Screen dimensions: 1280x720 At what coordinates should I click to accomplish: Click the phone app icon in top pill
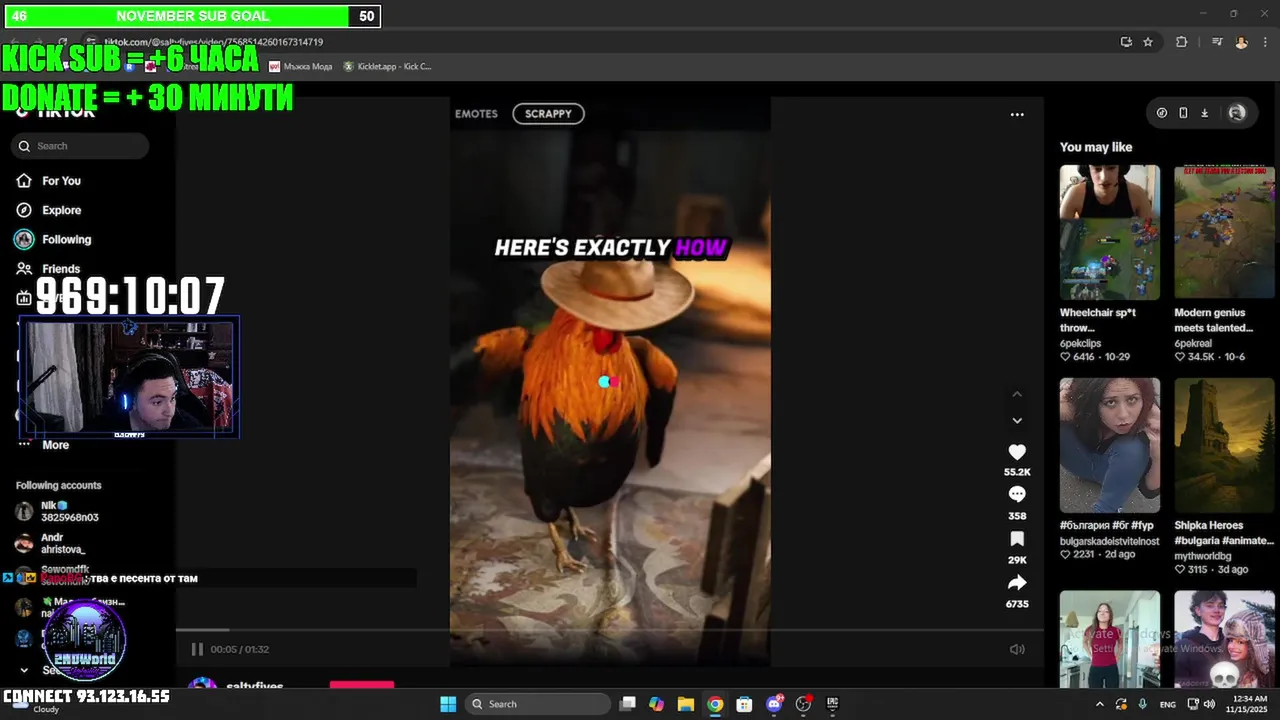coord(1183,113)
